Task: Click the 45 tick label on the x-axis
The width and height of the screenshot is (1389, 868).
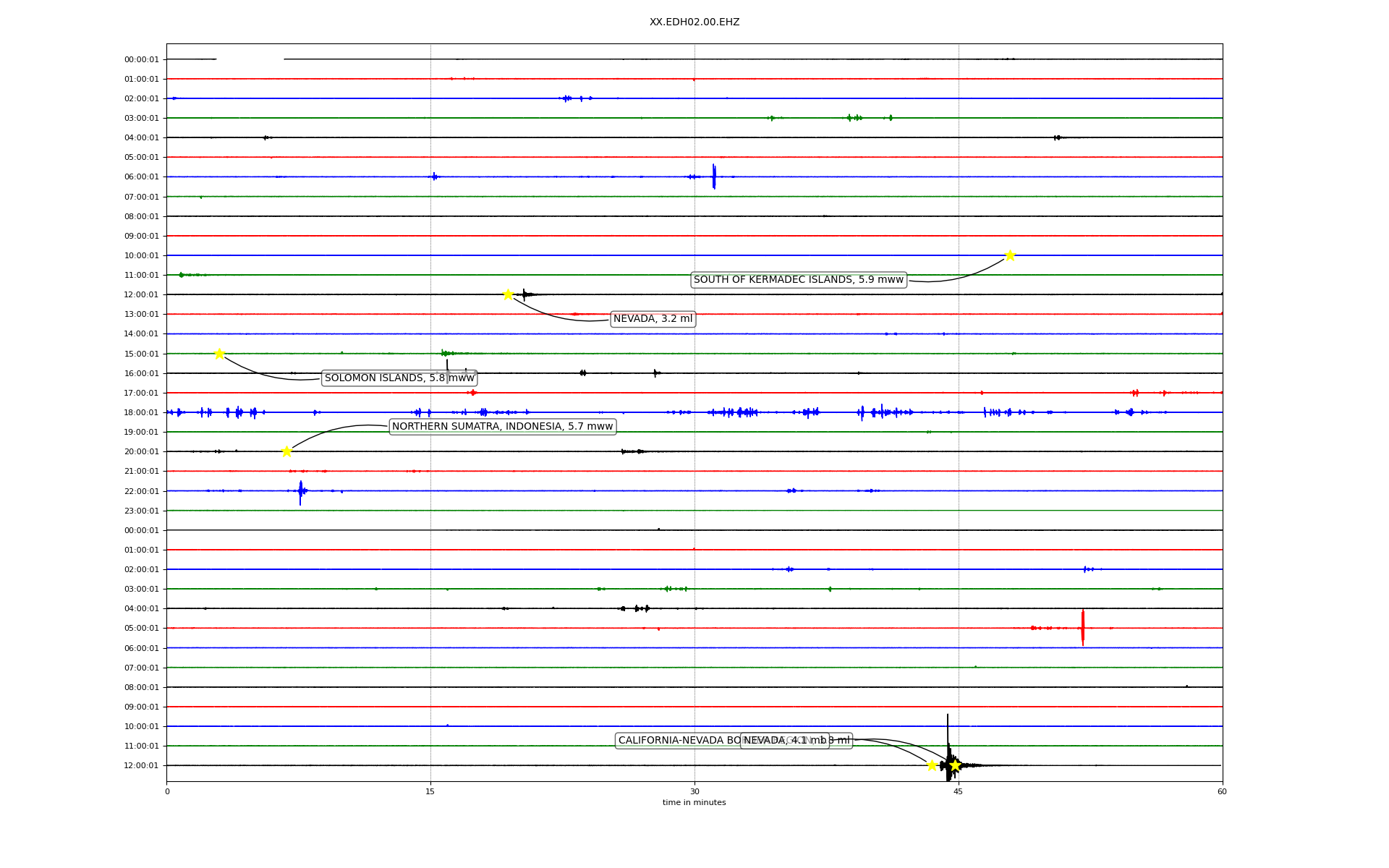Action: (x=958, y=792)
